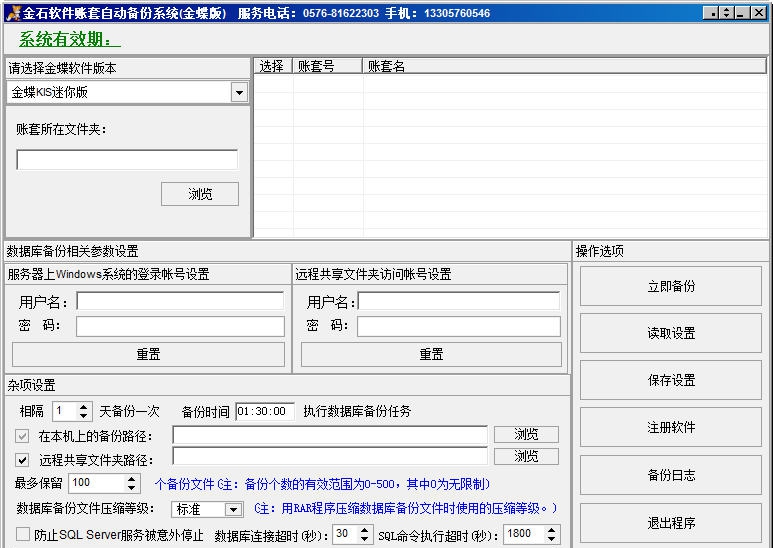Increase the backup interval days by one

click(x=84, y=407)
